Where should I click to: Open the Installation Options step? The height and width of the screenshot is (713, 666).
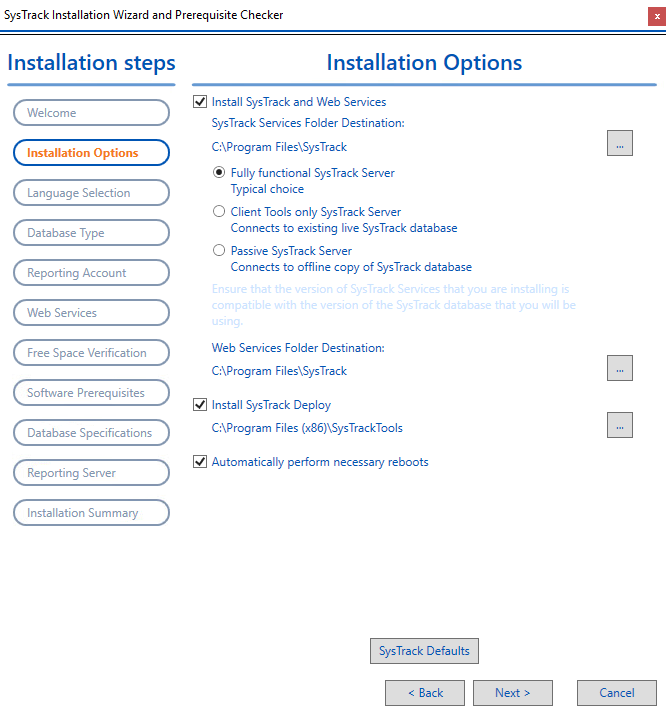coord(91,153)
